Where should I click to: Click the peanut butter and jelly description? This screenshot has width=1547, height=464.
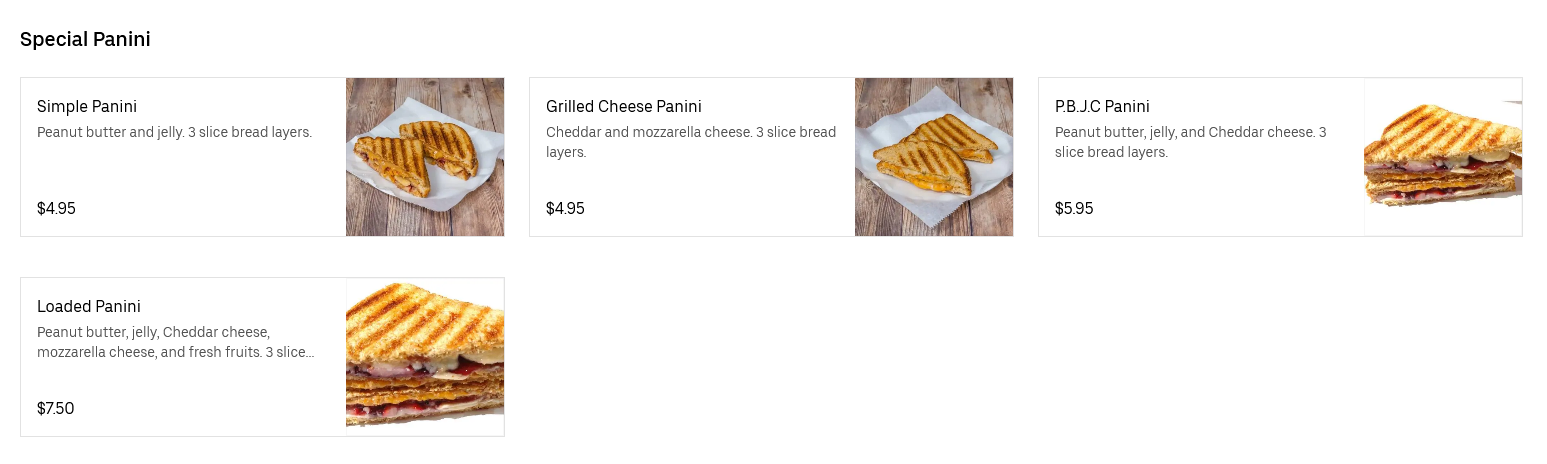click(x=174, y=132)
